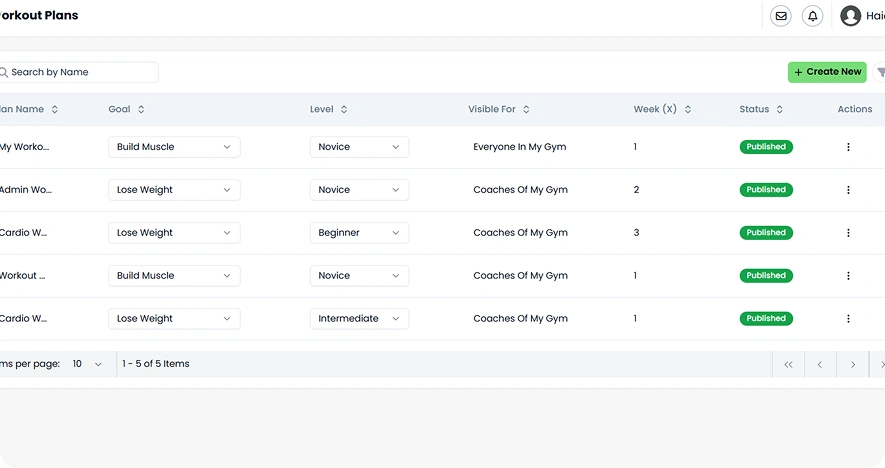The image size is (885, 468).
Task: Click 'Coaches Of My Gym' in Admin Wo... row
Action: (x=520, y=190)
